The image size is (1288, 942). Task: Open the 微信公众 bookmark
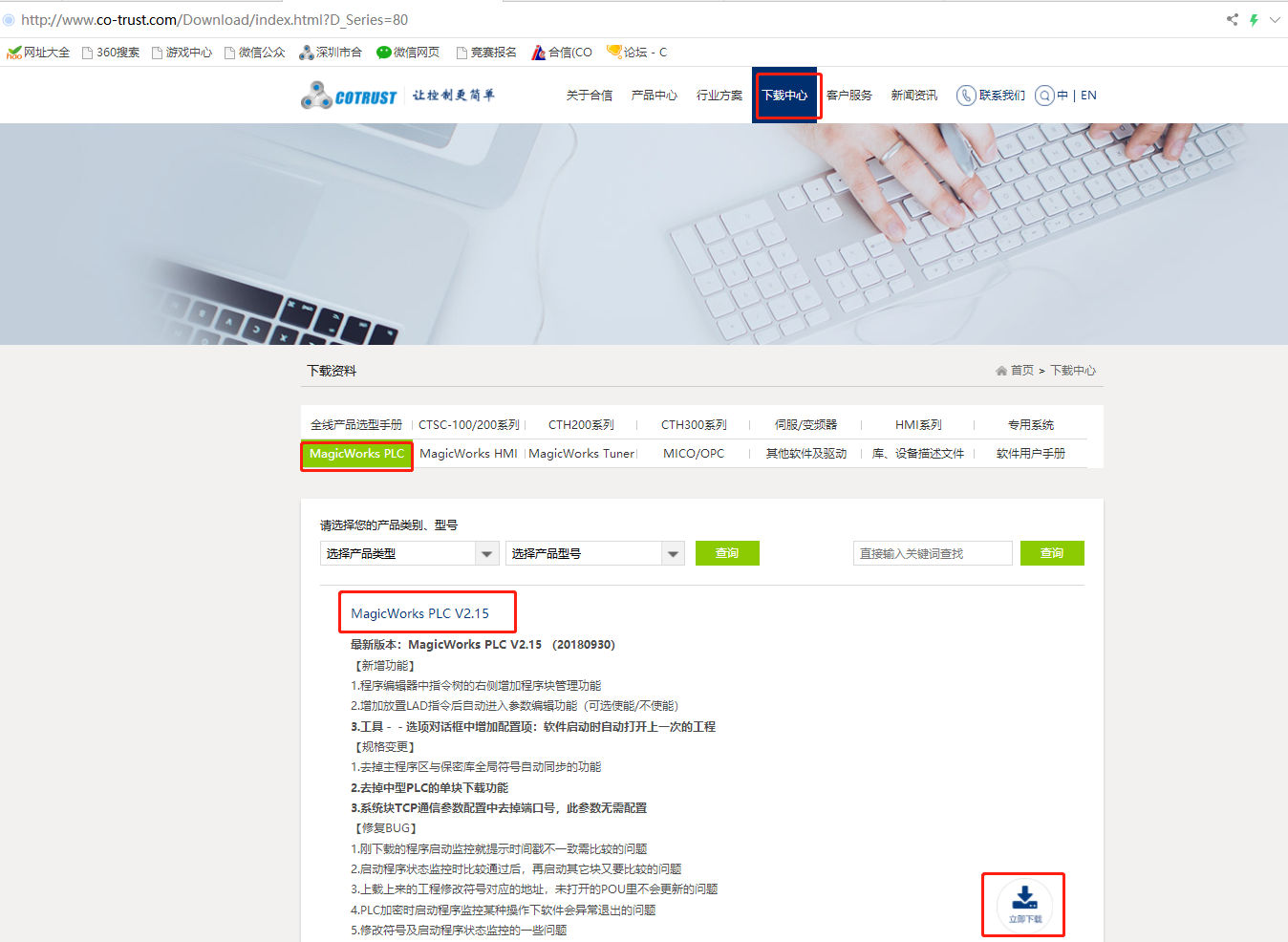(x=254, y=53)
